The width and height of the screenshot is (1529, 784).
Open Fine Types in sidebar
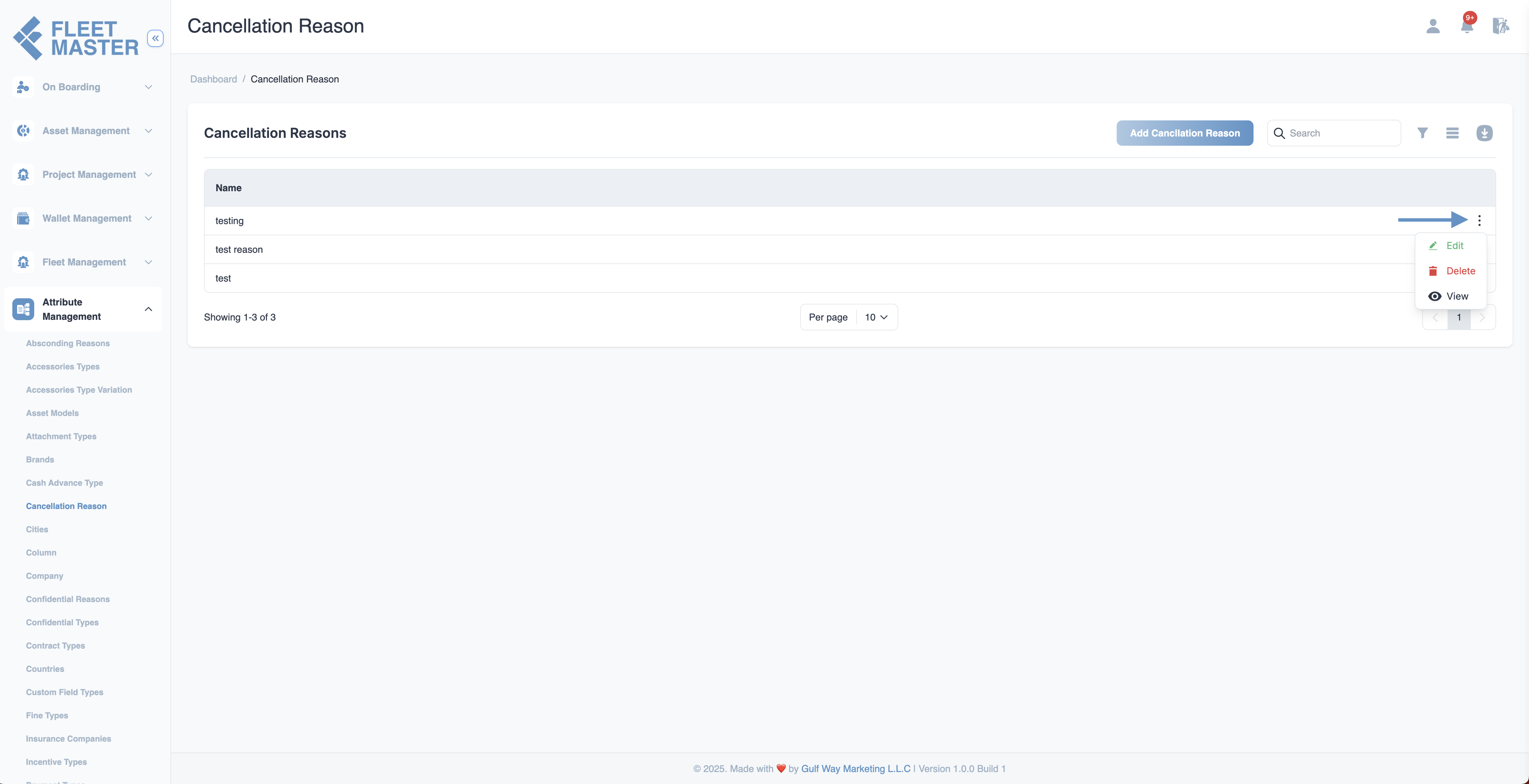(47, 716)
